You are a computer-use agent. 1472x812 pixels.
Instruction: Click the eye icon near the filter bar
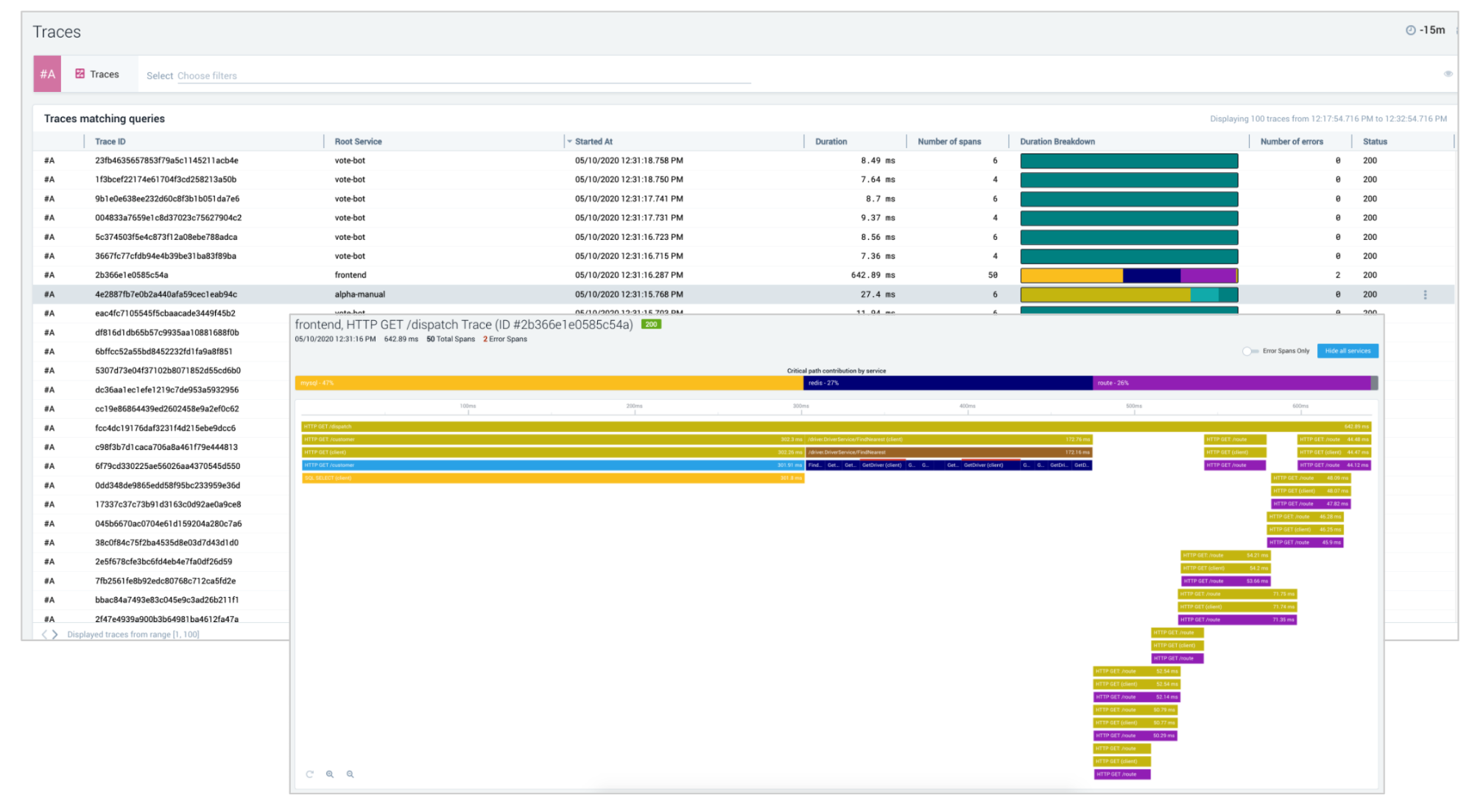click(1448, 74)
